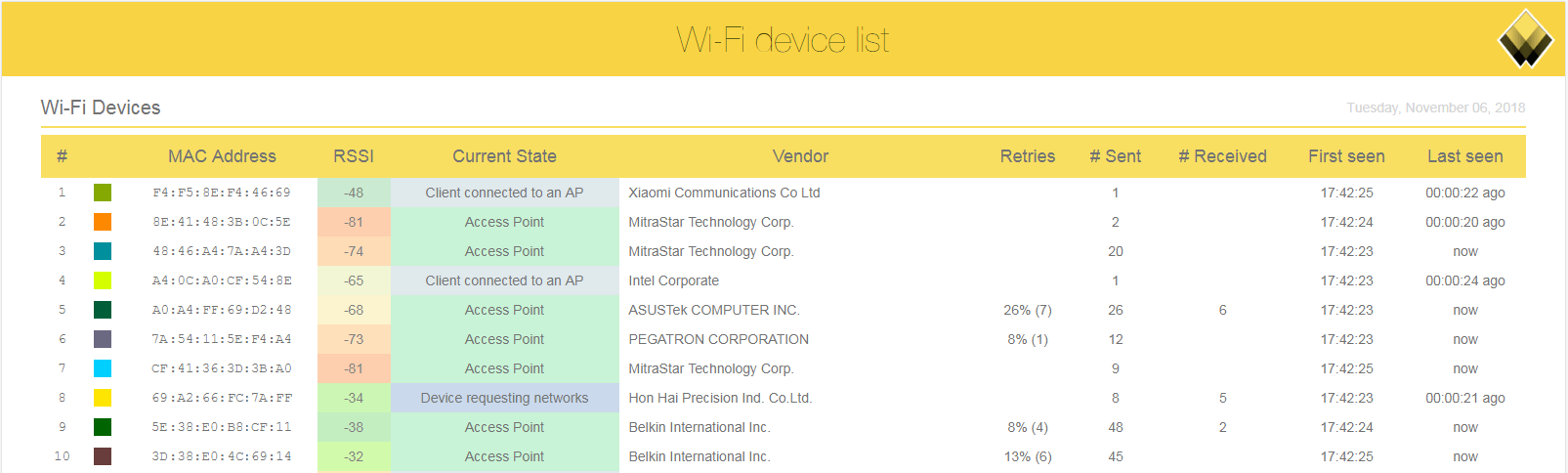Click Intel Corporate vendor cell

click(673, 280)
